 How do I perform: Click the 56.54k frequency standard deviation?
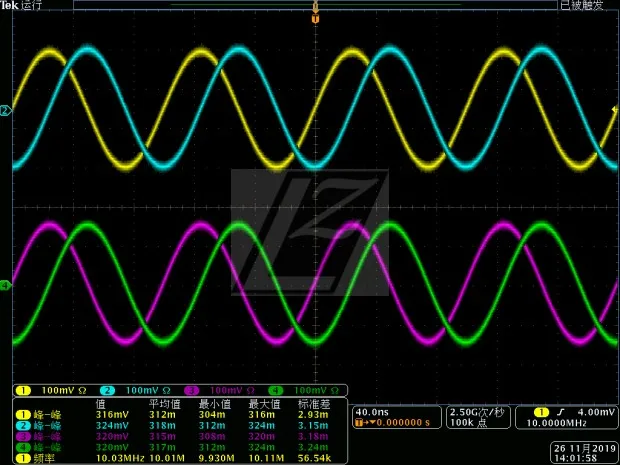pos(314,459)
